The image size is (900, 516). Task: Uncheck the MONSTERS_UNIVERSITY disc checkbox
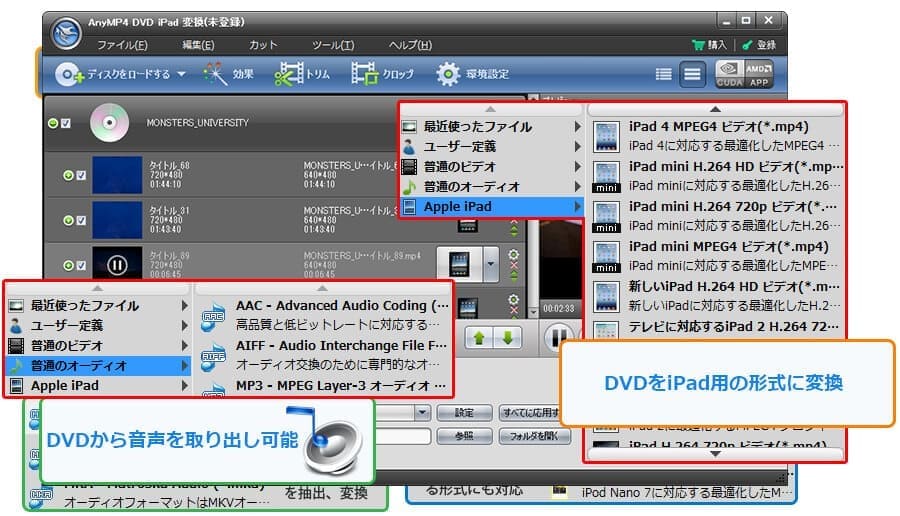pos(66,123)
